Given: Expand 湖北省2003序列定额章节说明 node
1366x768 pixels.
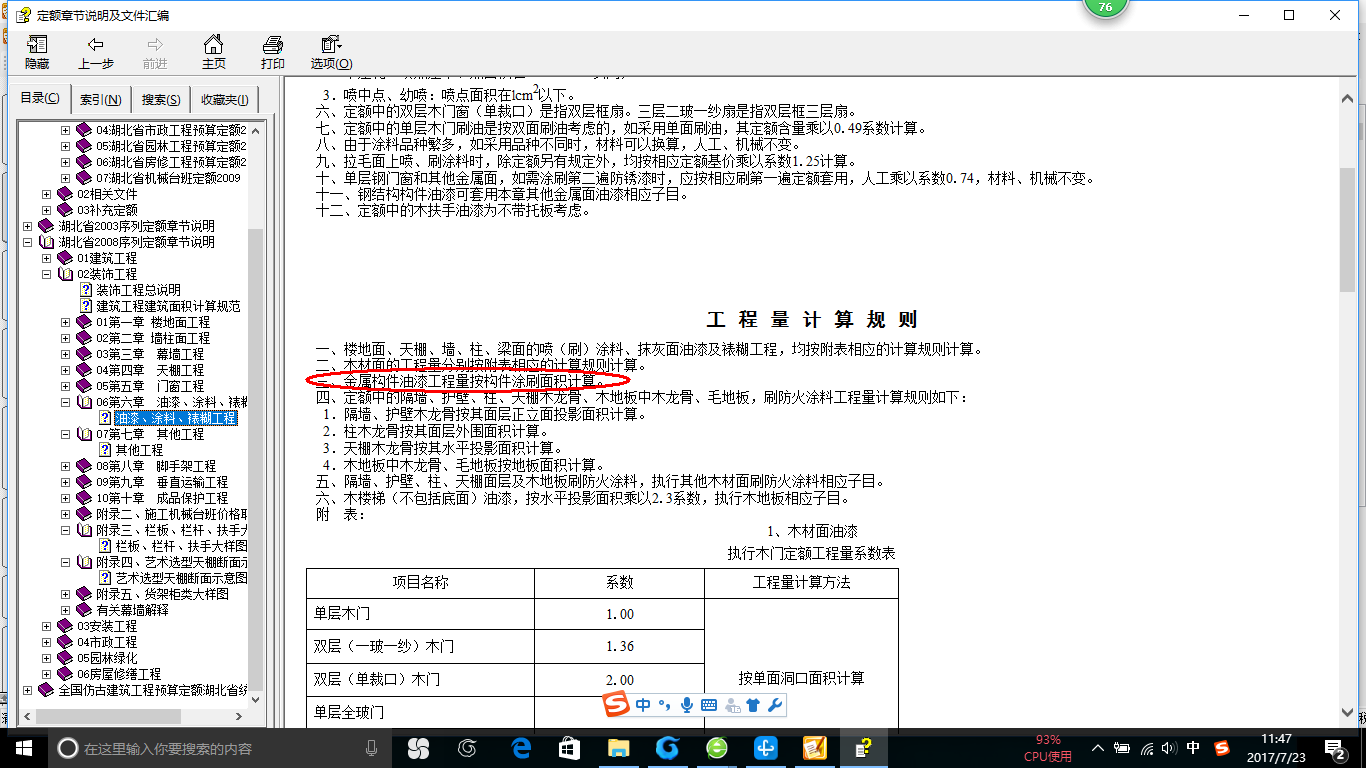Looking at the screenshot, I should [x=28, y=226].
